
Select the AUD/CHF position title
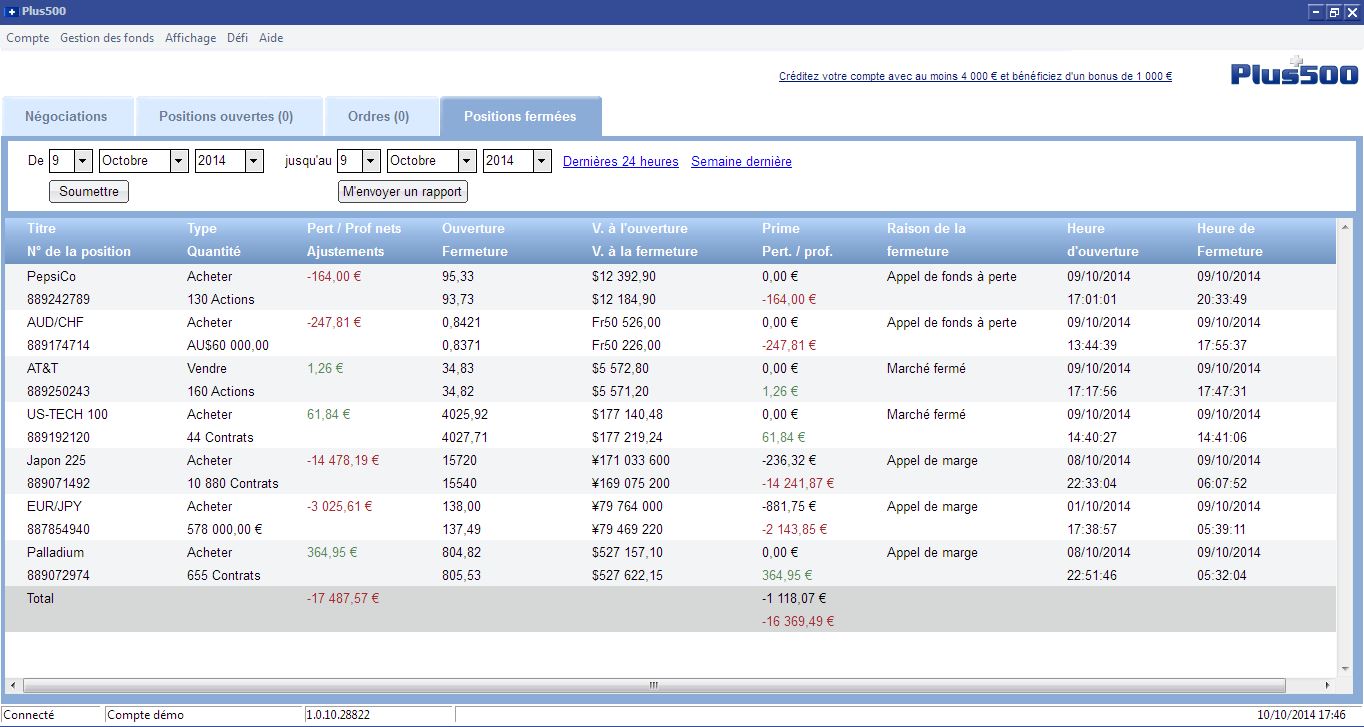[x=56, y=322]
